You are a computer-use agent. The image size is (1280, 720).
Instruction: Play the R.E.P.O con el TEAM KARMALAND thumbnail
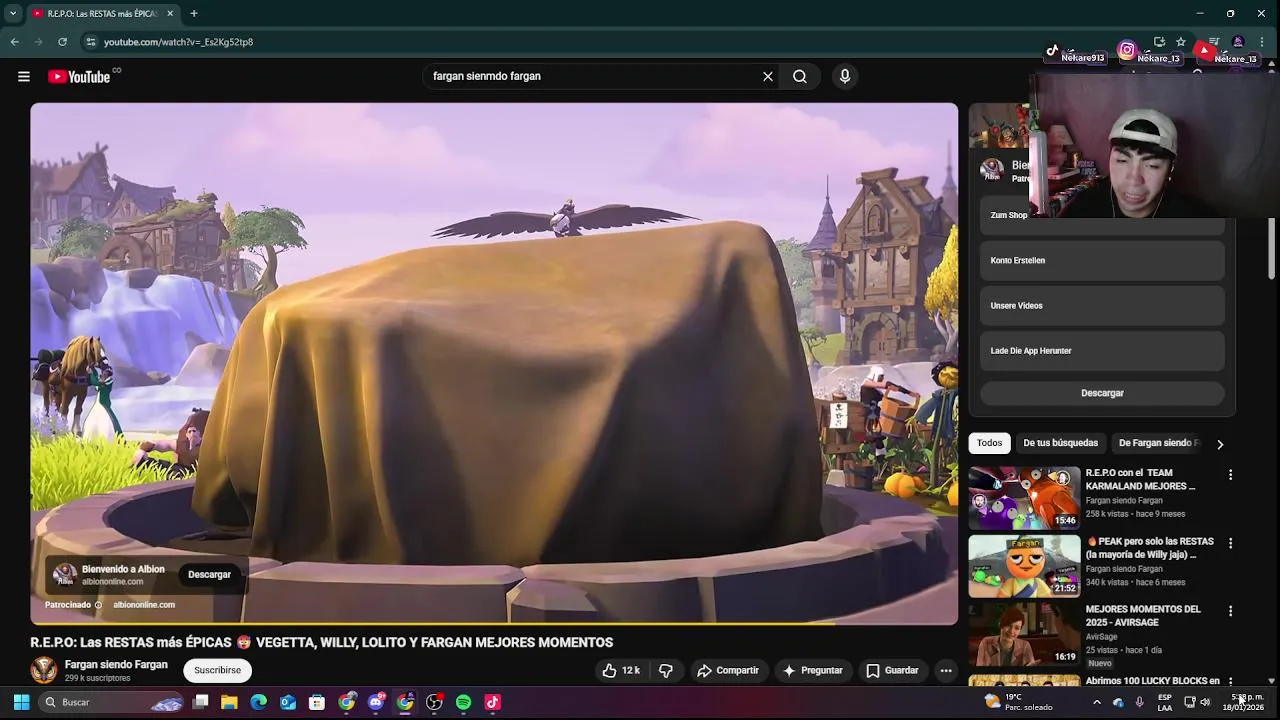point(1024,497)
